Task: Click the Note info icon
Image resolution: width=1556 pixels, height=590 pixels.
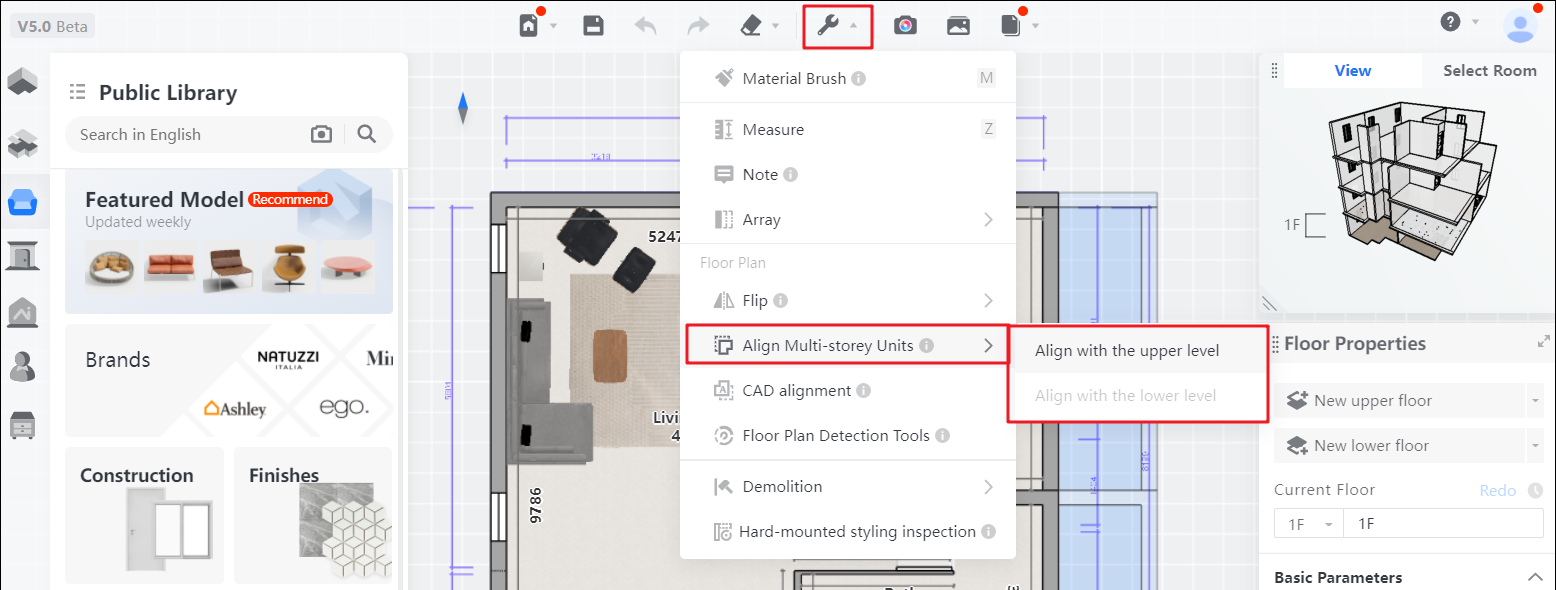Action: pyautogui.click(x=791, y=175)
